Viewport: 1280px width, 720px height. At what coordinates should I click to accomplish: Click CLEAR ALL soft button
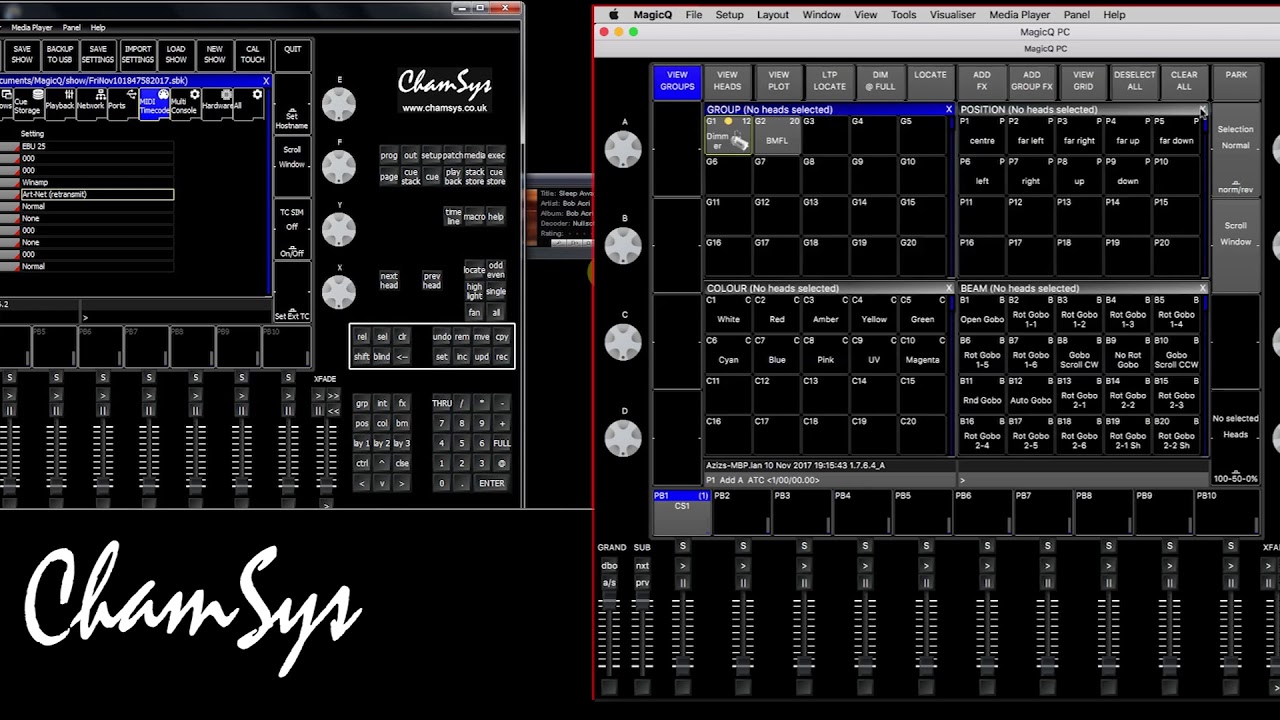coord(1184,81)
